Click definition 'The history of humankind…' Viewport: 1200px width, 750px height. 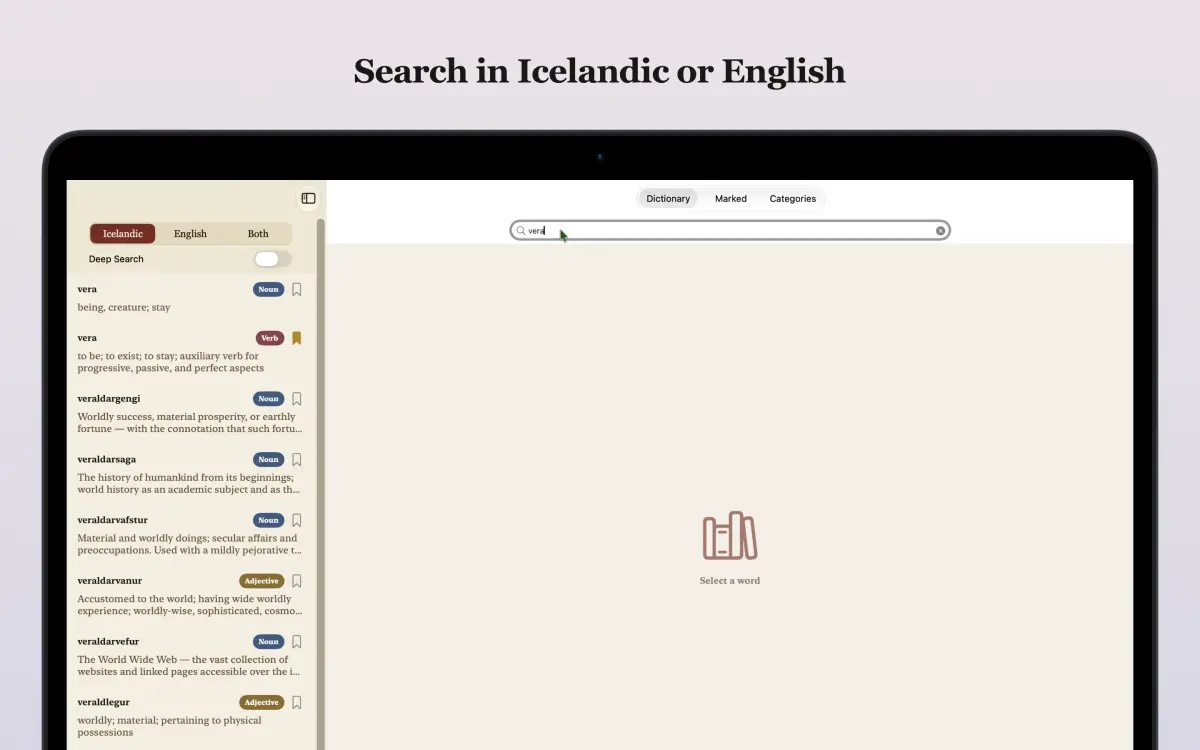pos(190,484)
